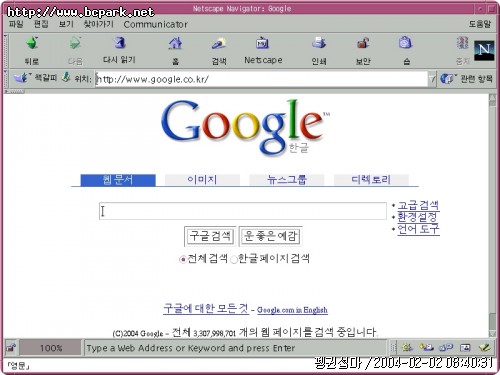Open Address Book from component bar

pyautogui.click(x=465, y=348)
